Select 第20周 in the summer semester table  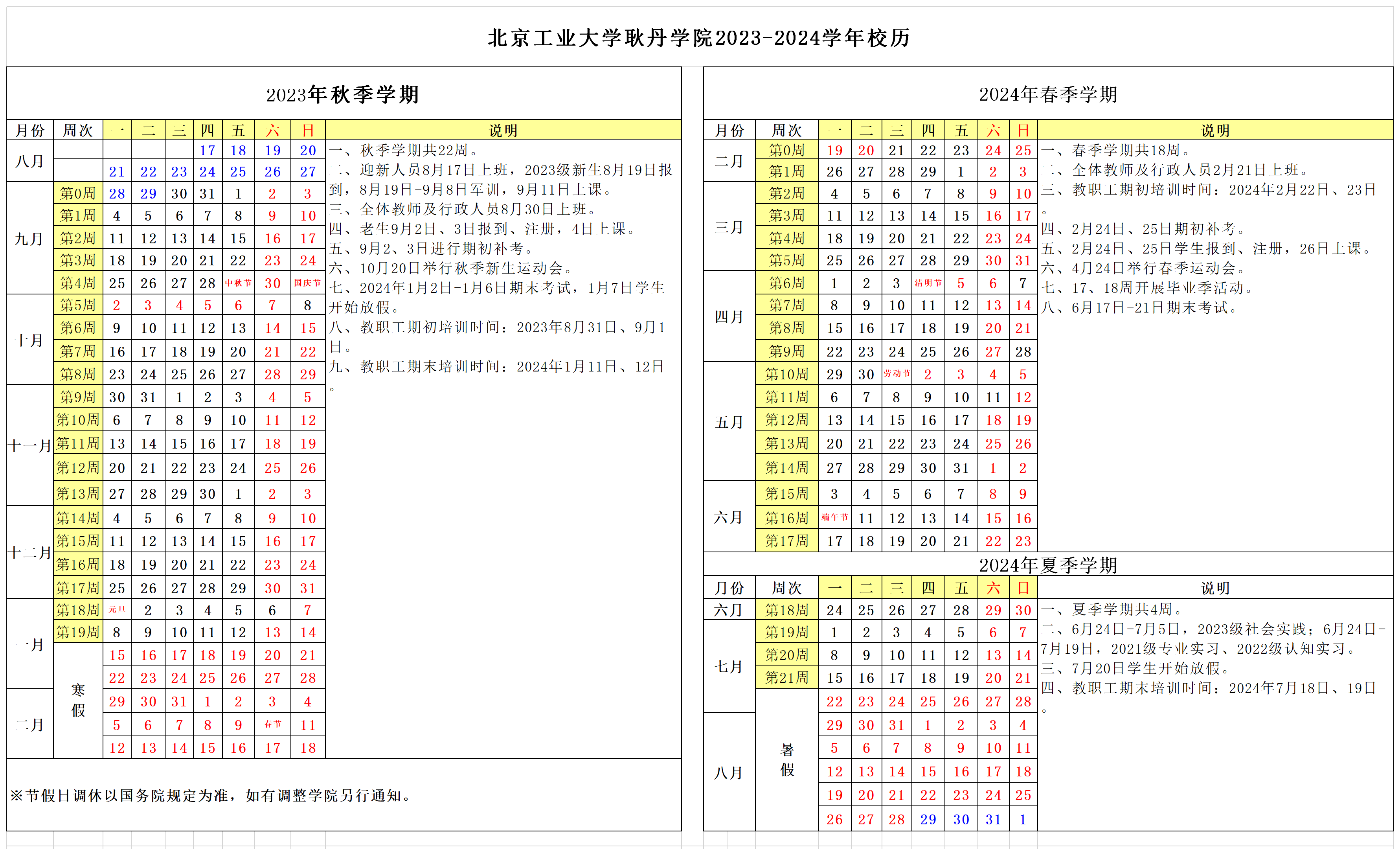pyautogui.click(x=786, y=655)
